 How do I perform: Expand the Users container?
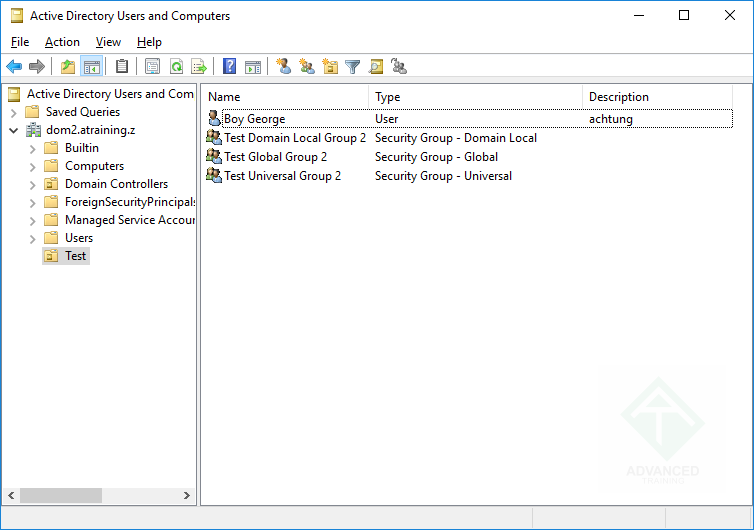pos(32,238)
